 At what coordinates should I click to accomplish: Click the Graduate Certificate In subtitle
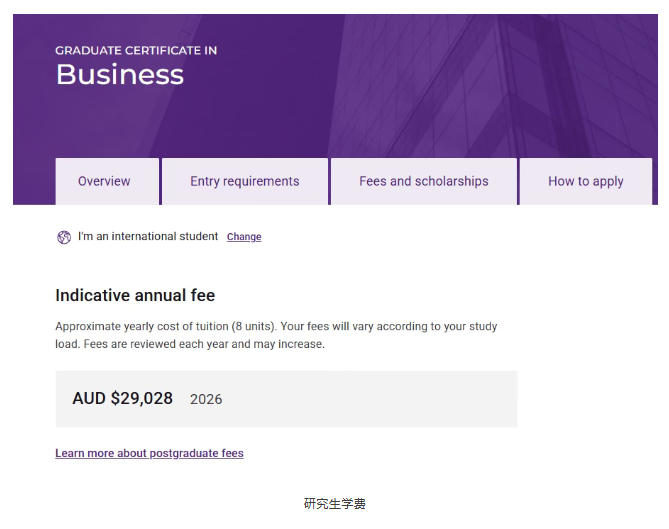pos(136,50)
